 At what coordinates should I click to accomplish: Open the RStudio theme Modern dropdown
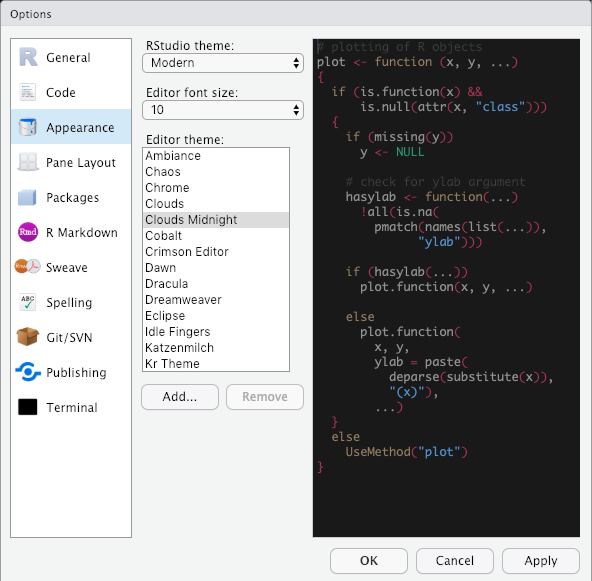point(223,63)
